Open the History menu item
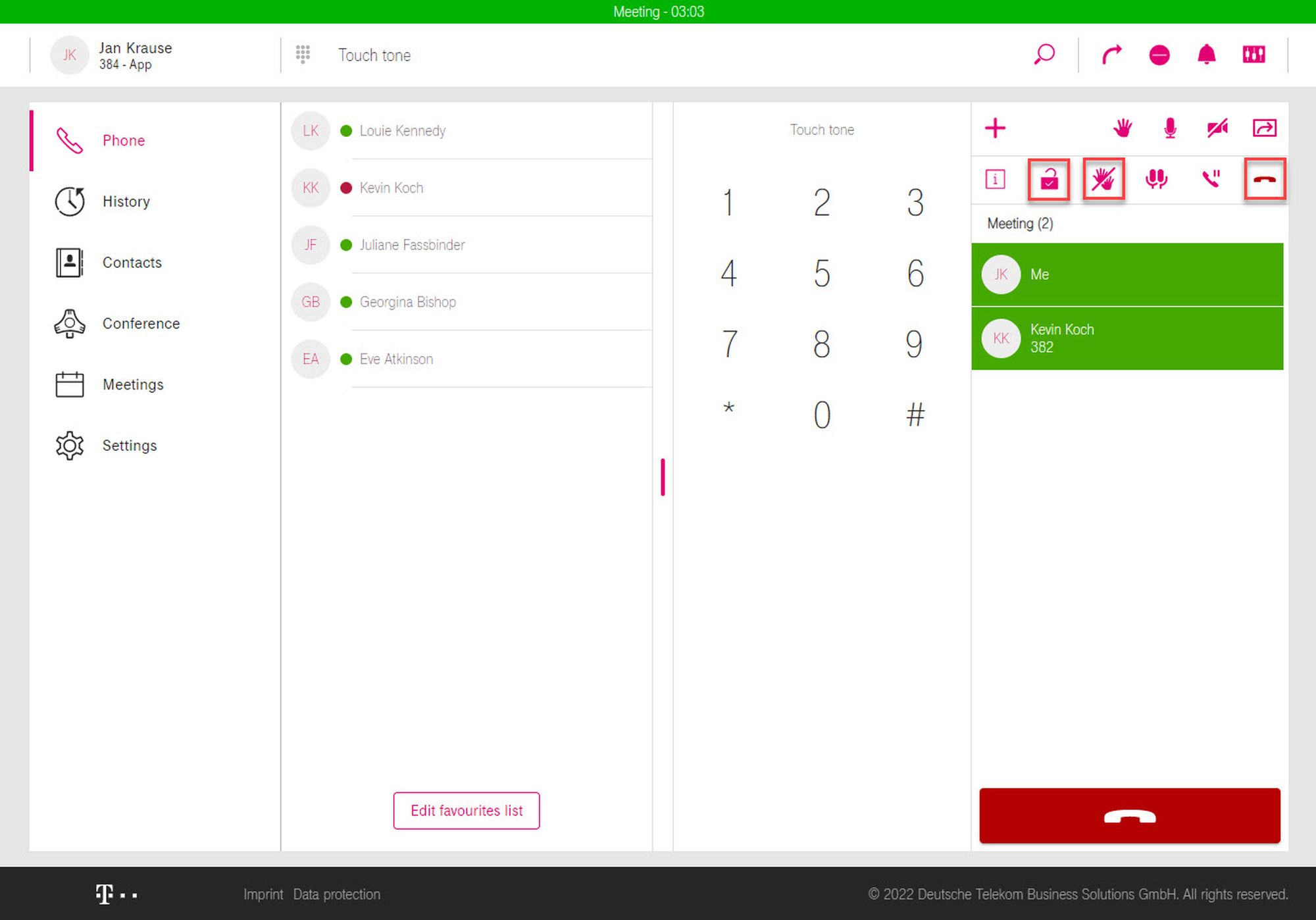Screen dimensions: 1316x920 126,201
